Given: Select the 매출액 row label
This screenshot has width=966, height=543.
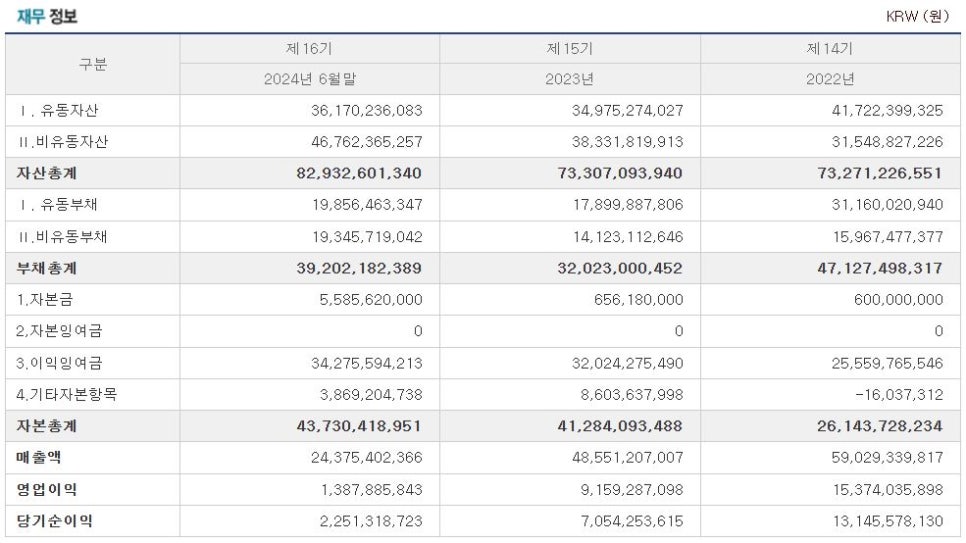Looking at the screenshot, I should click(x=40, y=457).
